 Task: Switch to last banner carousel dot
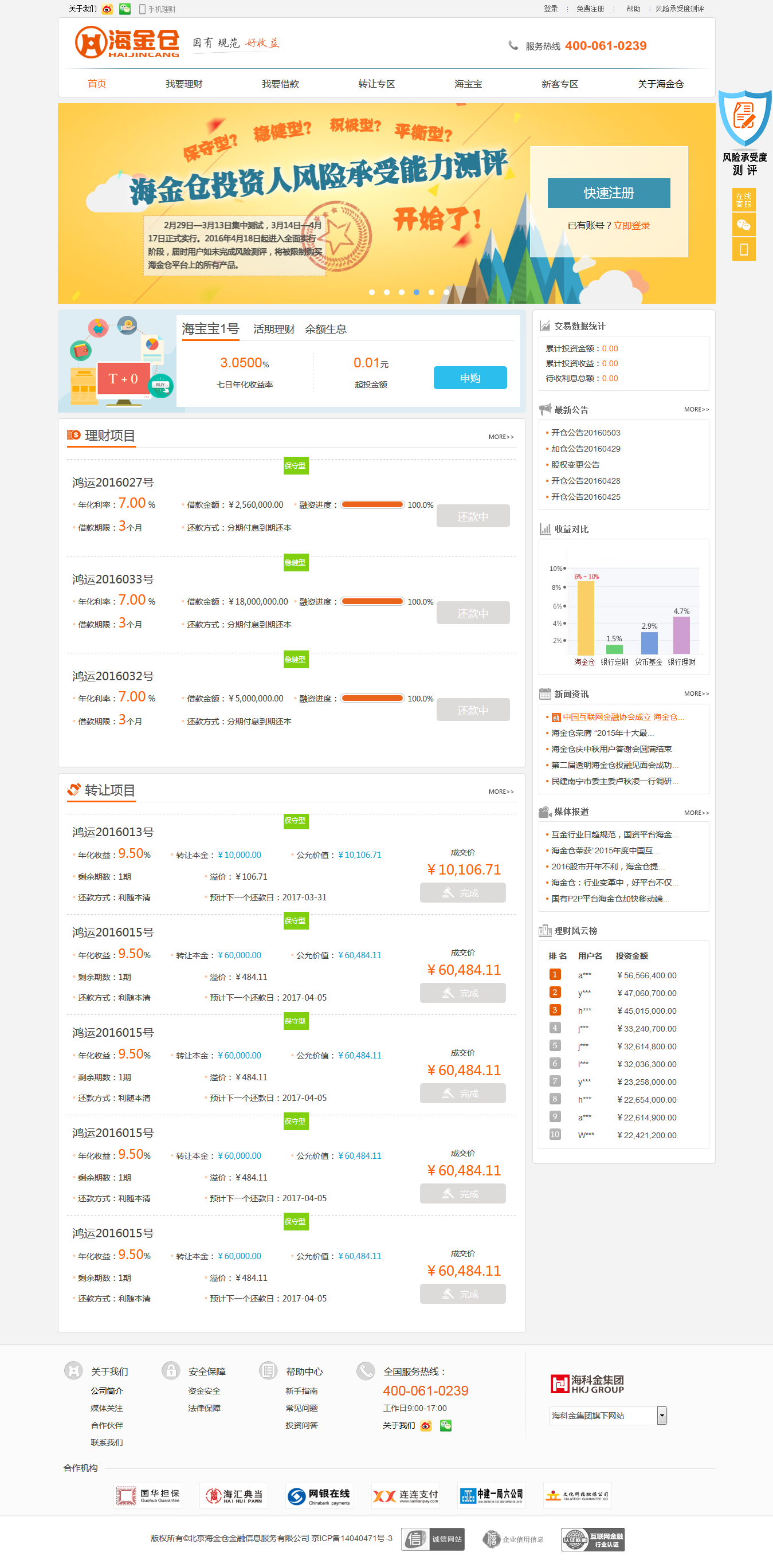tap(446, 292)
